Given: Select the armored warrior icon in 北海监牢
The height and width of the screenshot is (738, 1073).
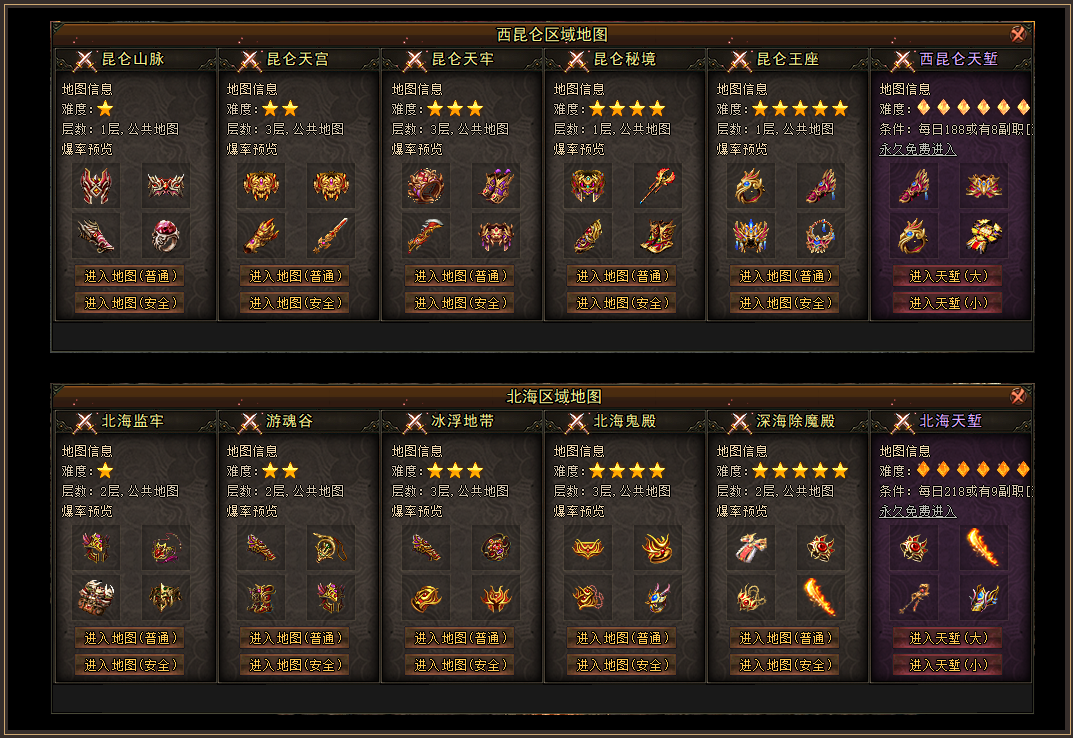Looking at the screenshot, I should (x=96, y=598).
